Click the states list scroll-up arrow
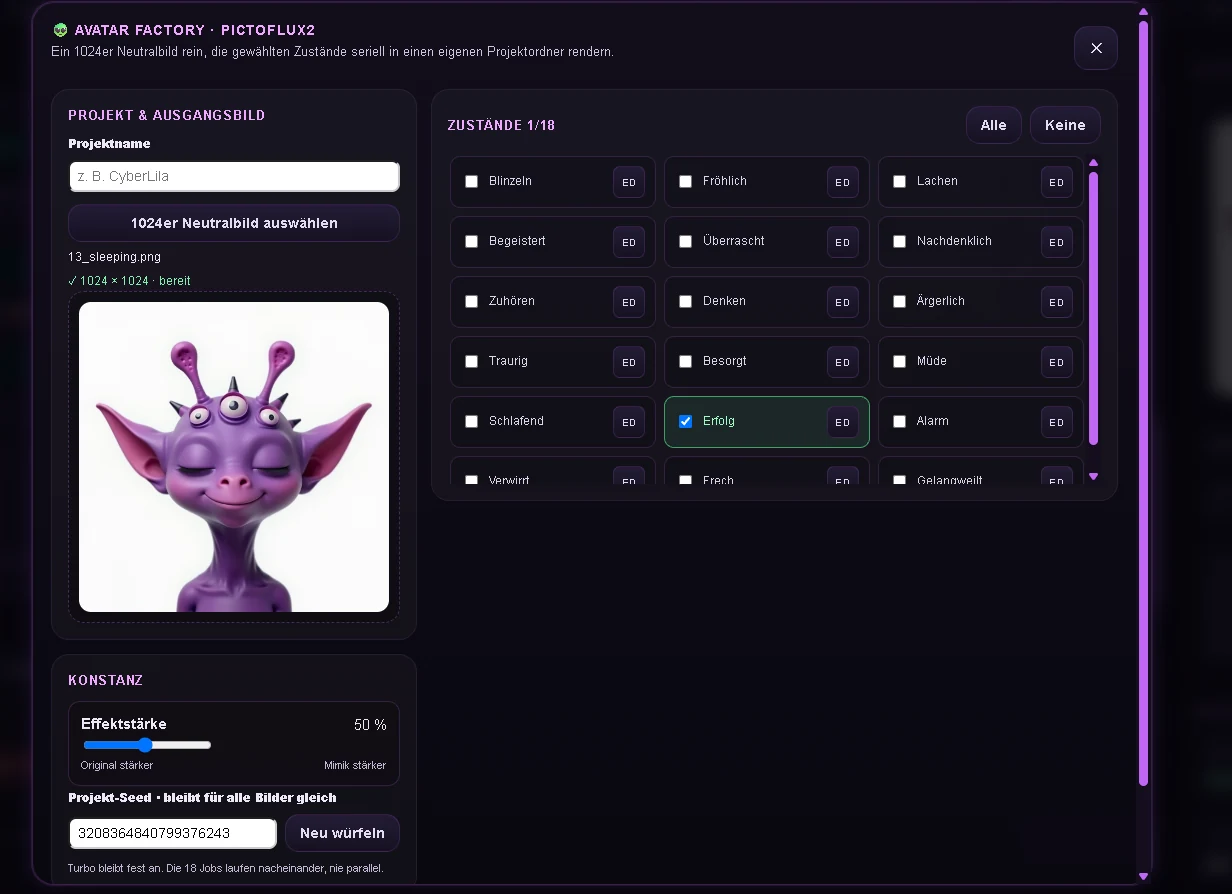 pyautogui.click(x=1093, y=163)
